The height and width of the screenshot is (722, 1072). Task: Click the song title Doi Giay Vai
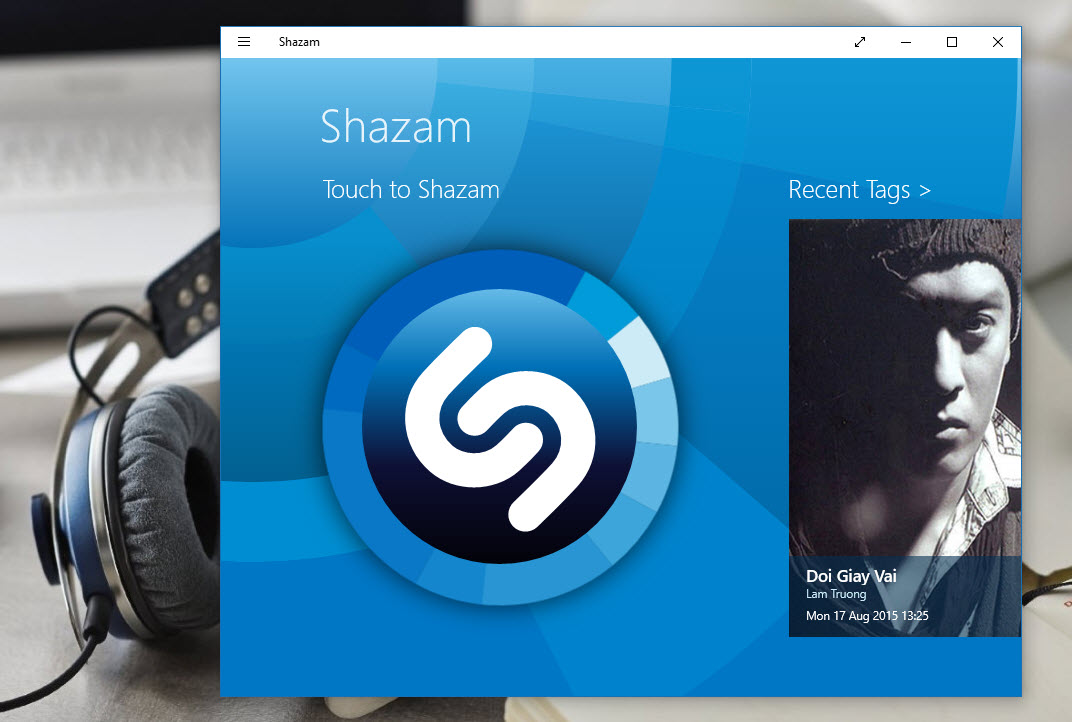[851, 576]
